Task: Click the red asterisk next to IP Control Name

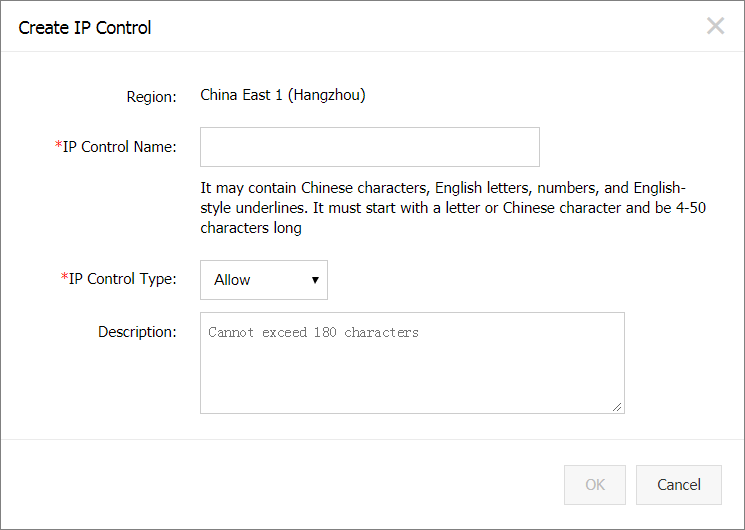Action: pos(58,145)
